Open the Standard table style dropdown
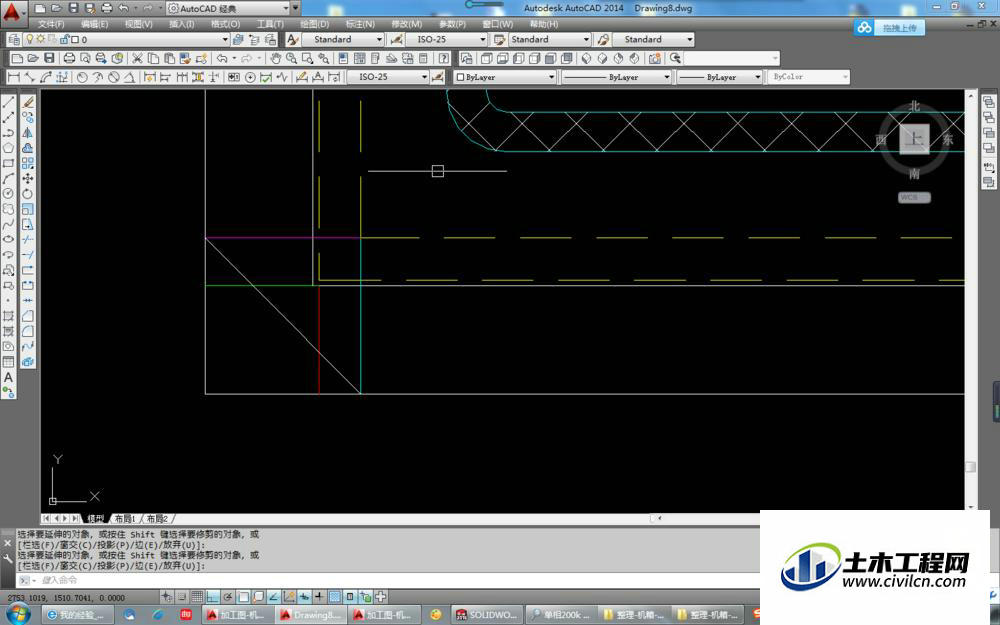This screenshot has width=1000, height=625. (550, 39)
